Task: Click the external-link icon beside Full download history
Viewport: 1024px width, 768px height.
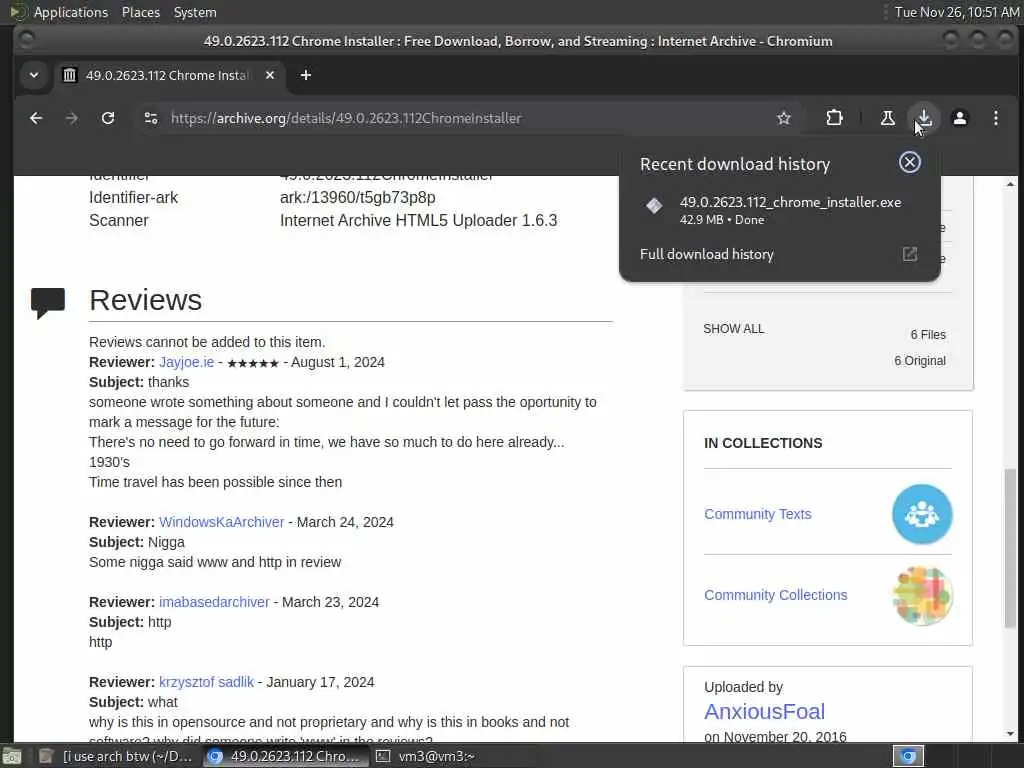Action: [910, 254]
